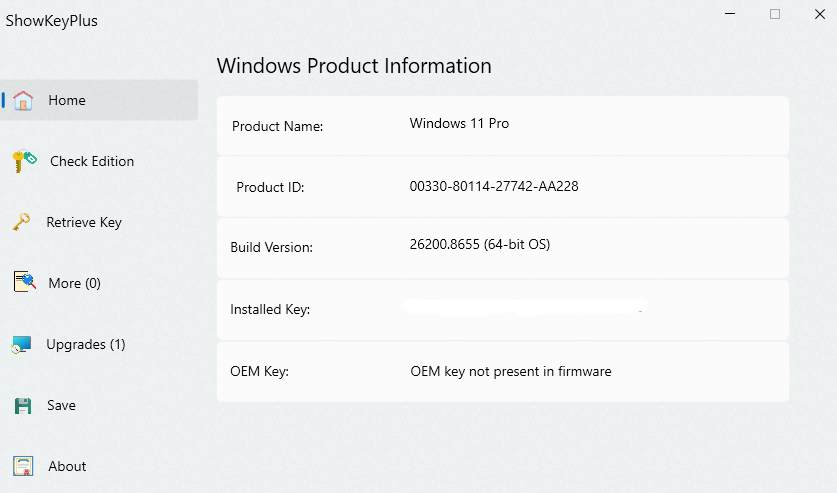
Task: Click the Build Version: label
Action: pos(271,248)
